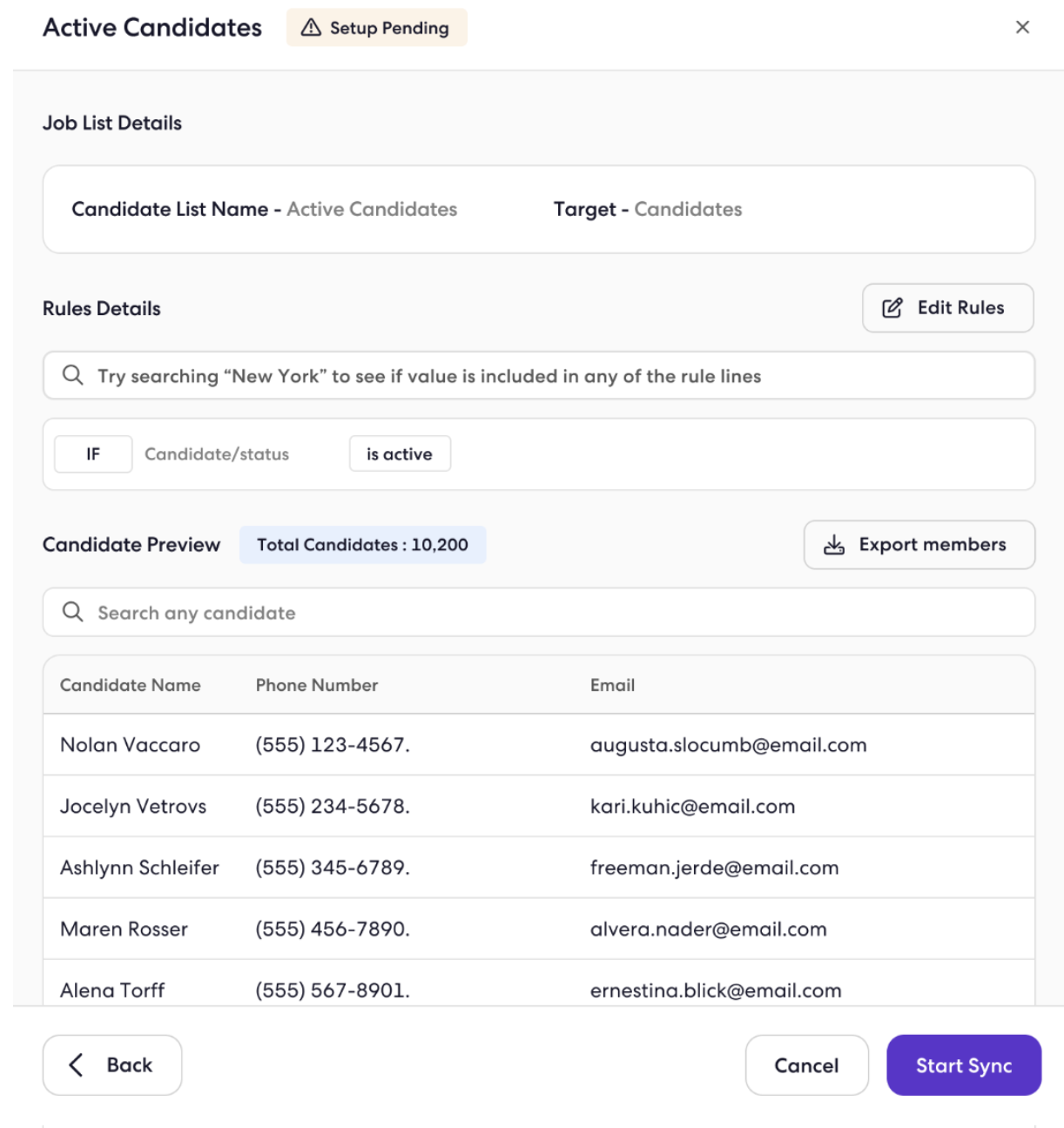Click email alvera.nader@email.com

click(709, 929)
